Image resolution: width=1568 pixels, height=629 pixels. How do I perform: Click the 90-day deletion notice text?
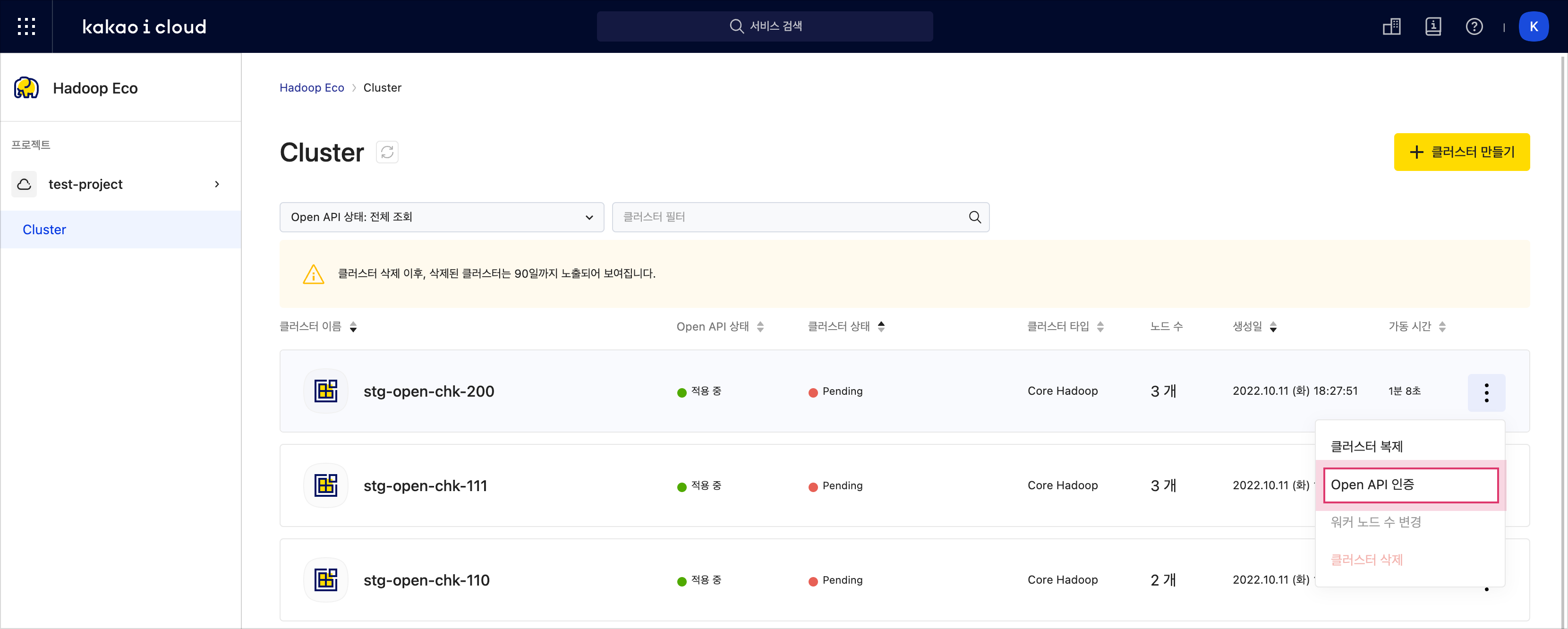pos(497,274)
